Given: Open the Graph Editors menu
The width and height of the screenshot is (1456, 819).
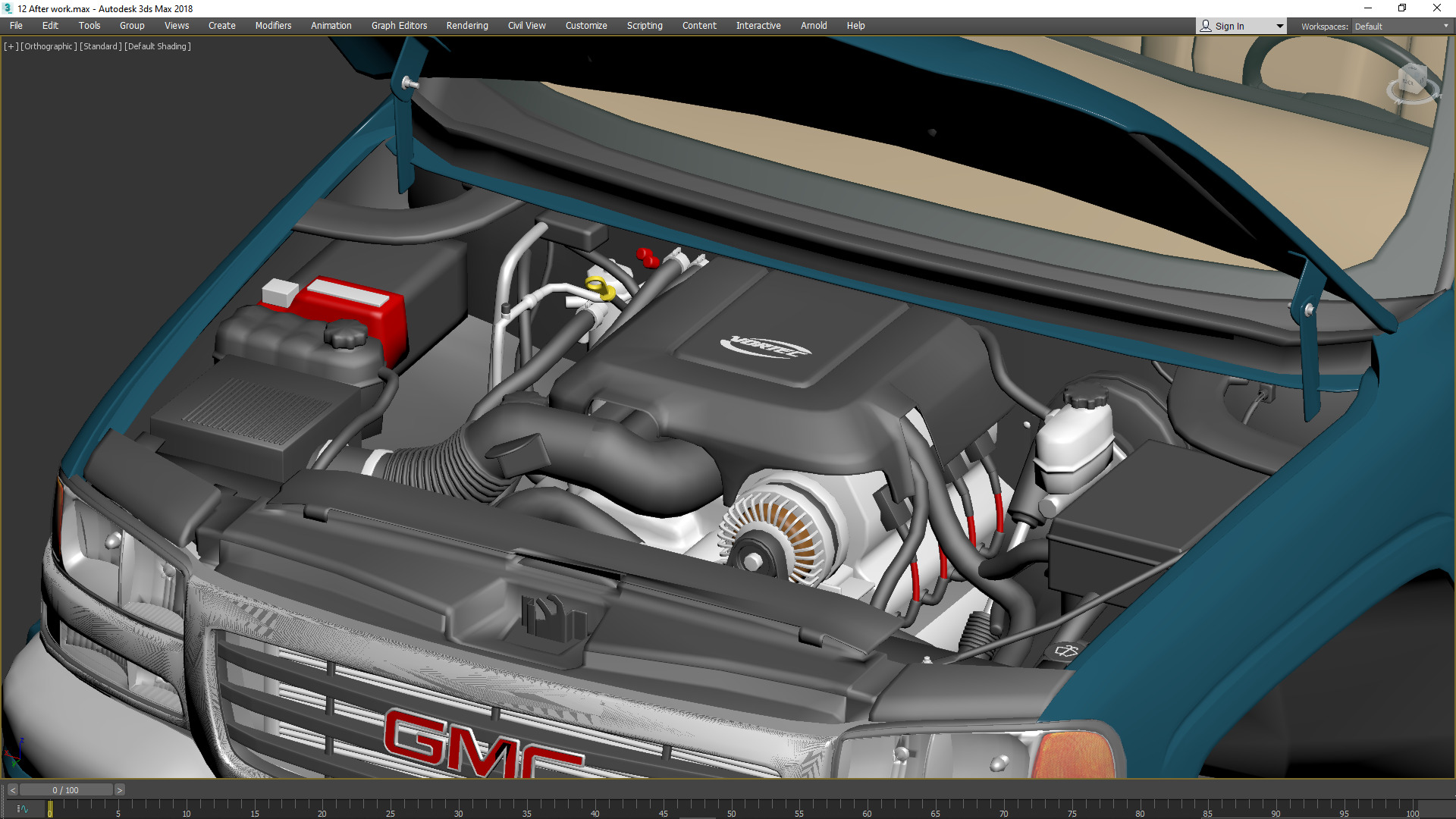Looking at the screenshot, I should 399,26.
